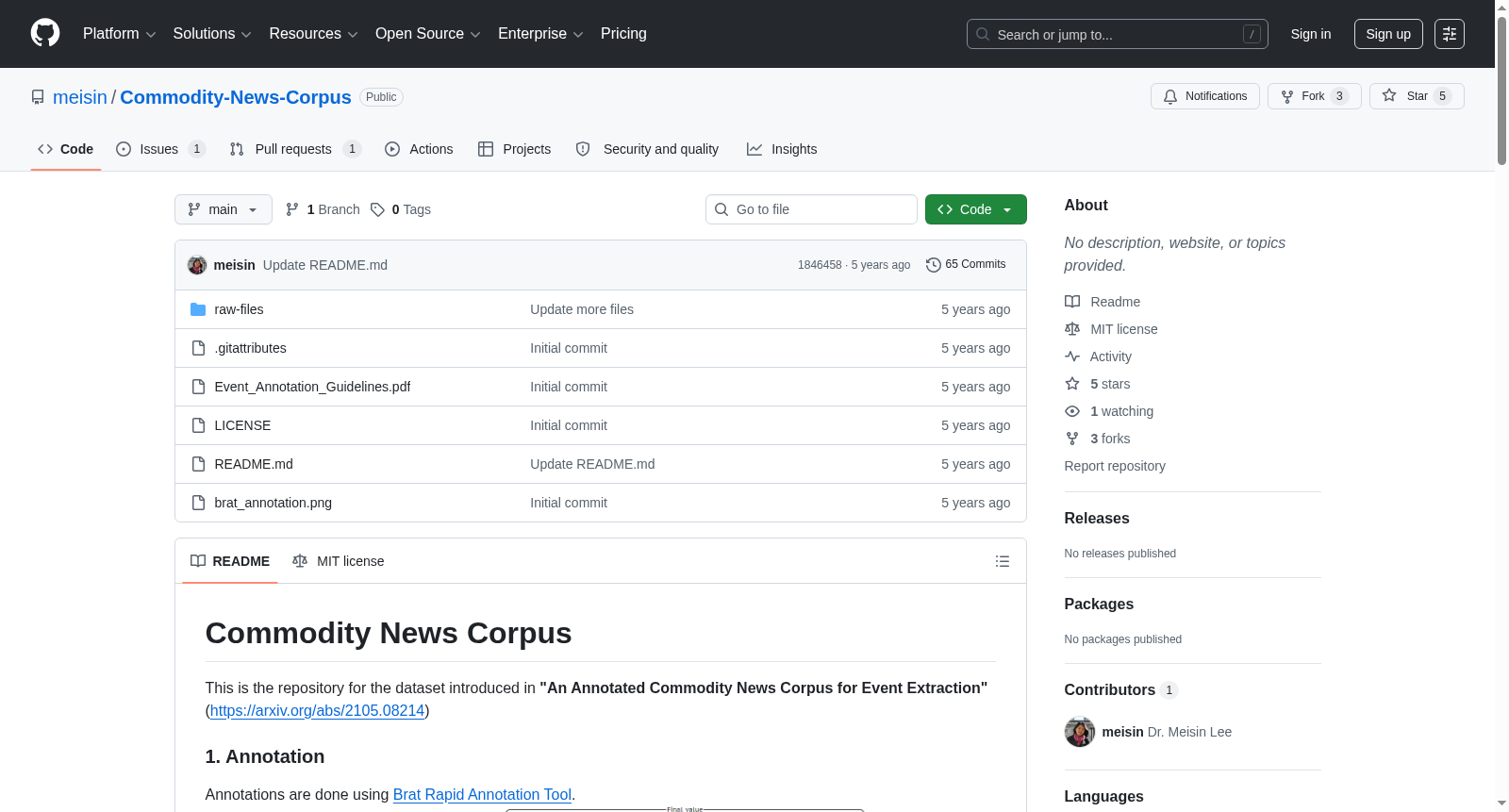Open the raw-files folder
This screenshot has height=812, width=1509.
[x=239, y=309]
